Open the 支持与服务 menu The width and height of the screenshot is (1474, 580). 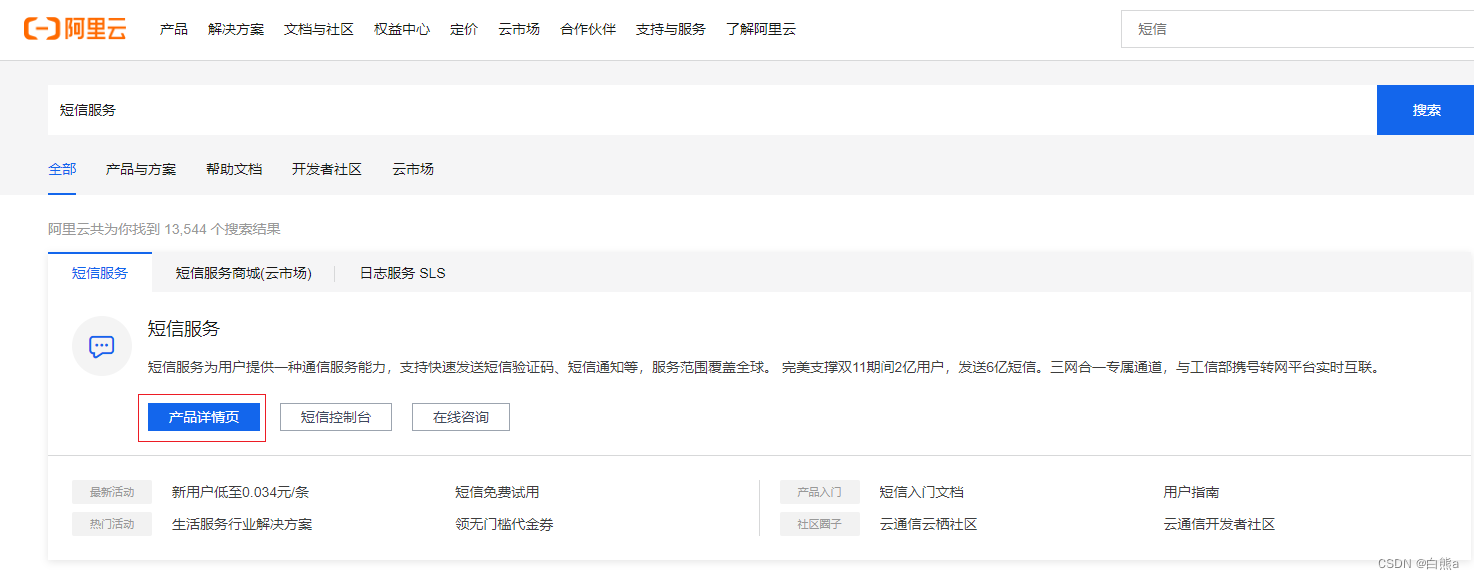[x=671, y=29]
